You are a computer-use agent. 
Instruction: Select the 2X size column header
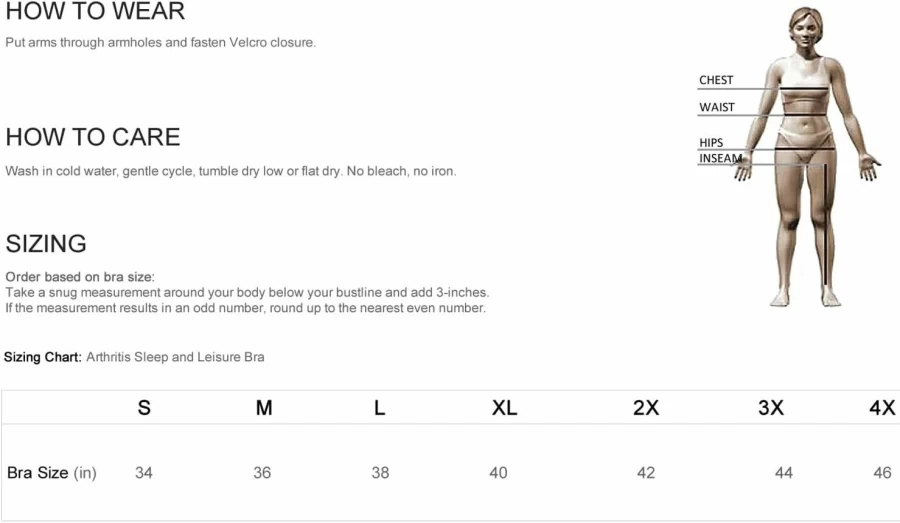tap(646, 408)
